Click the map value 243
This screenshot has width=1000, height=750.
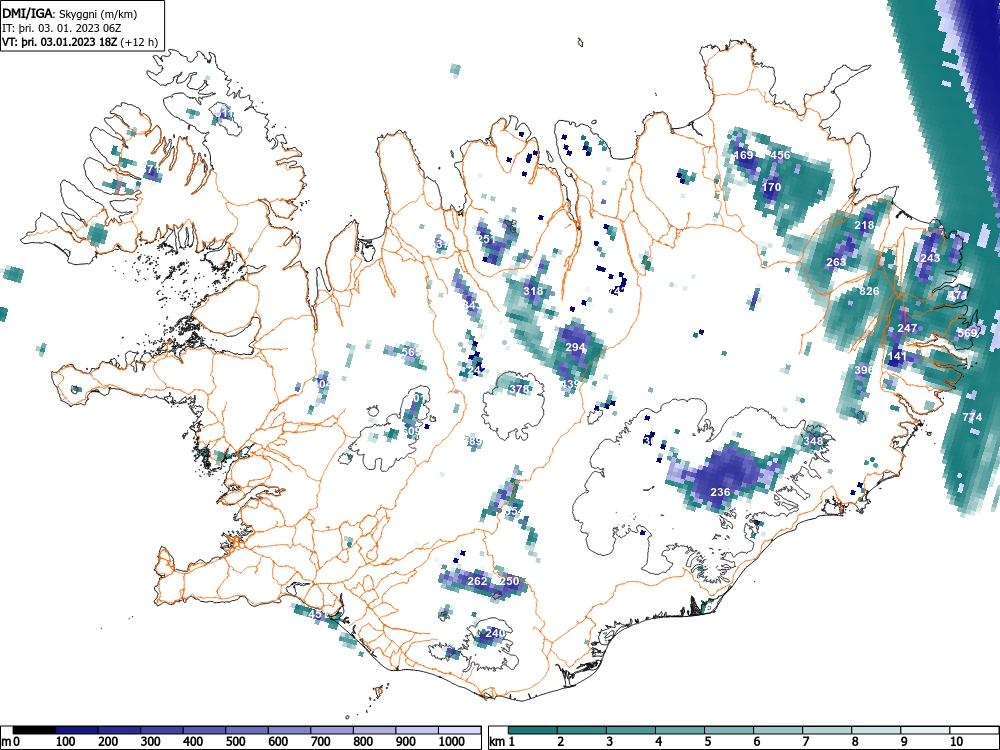(930, 258)
